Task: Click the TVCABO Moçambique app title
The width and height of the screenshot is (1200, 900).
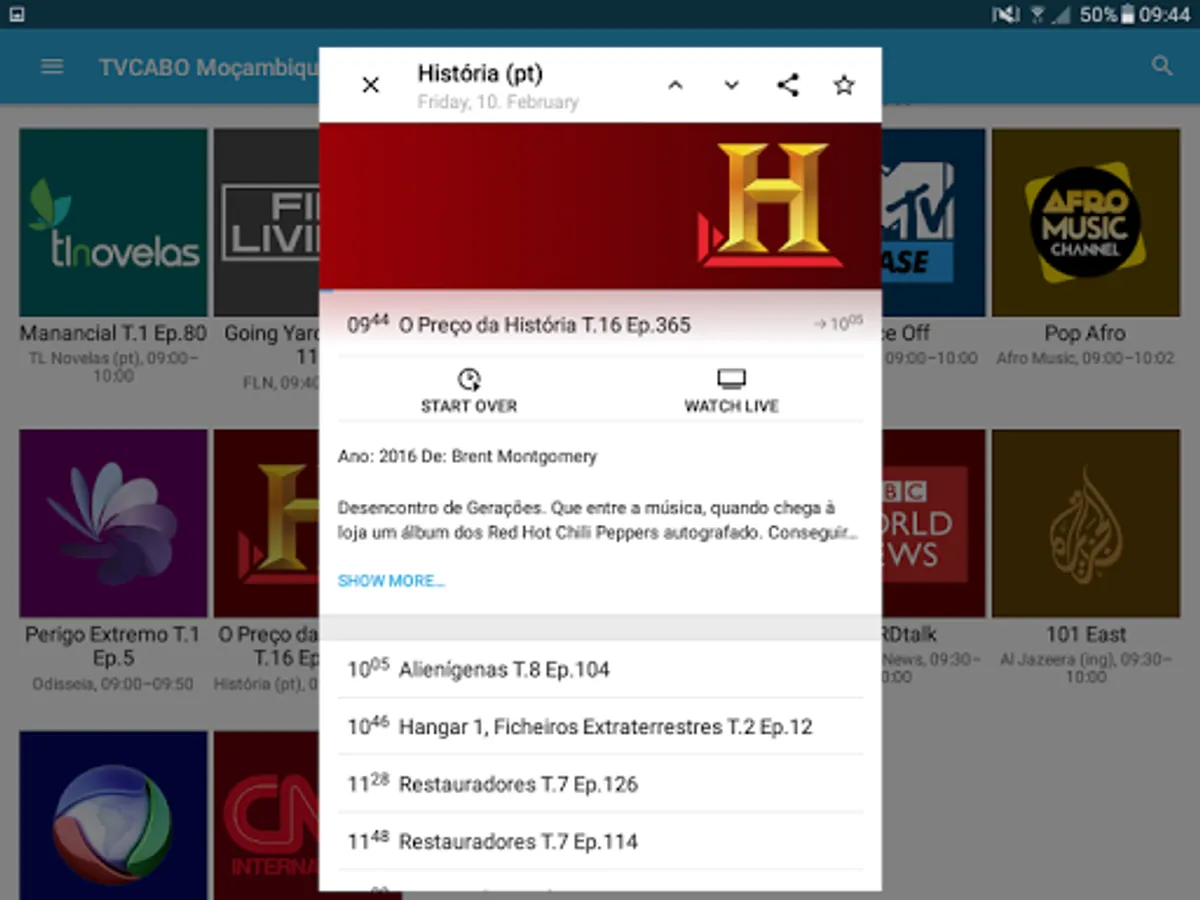Action: click(x=208, y=67)
